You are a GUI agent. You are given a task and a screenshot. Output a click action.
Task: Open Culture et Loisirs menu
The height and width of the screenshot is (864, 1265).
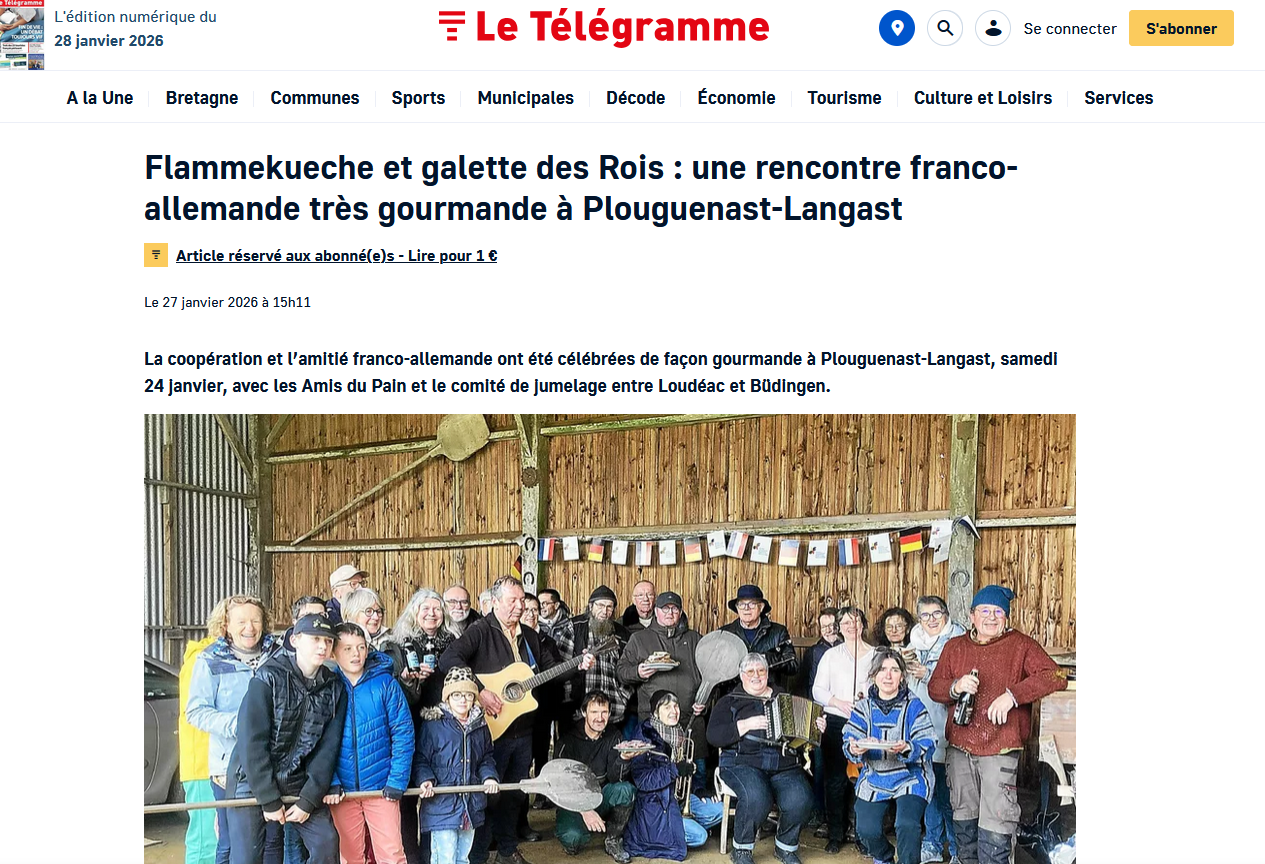pos(983,98)
